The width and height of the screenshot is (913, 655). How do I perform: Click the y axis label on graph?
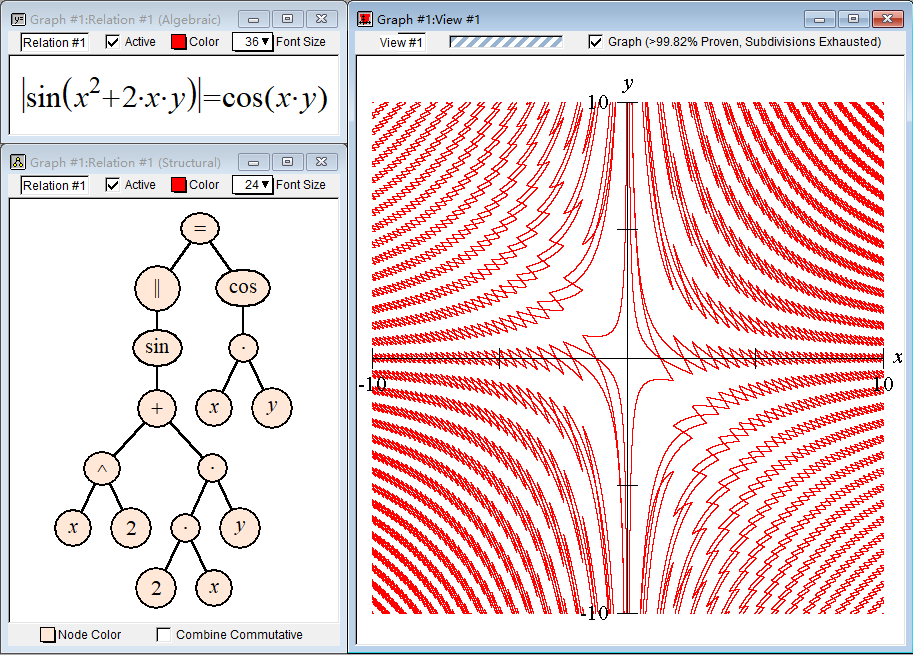628,84
